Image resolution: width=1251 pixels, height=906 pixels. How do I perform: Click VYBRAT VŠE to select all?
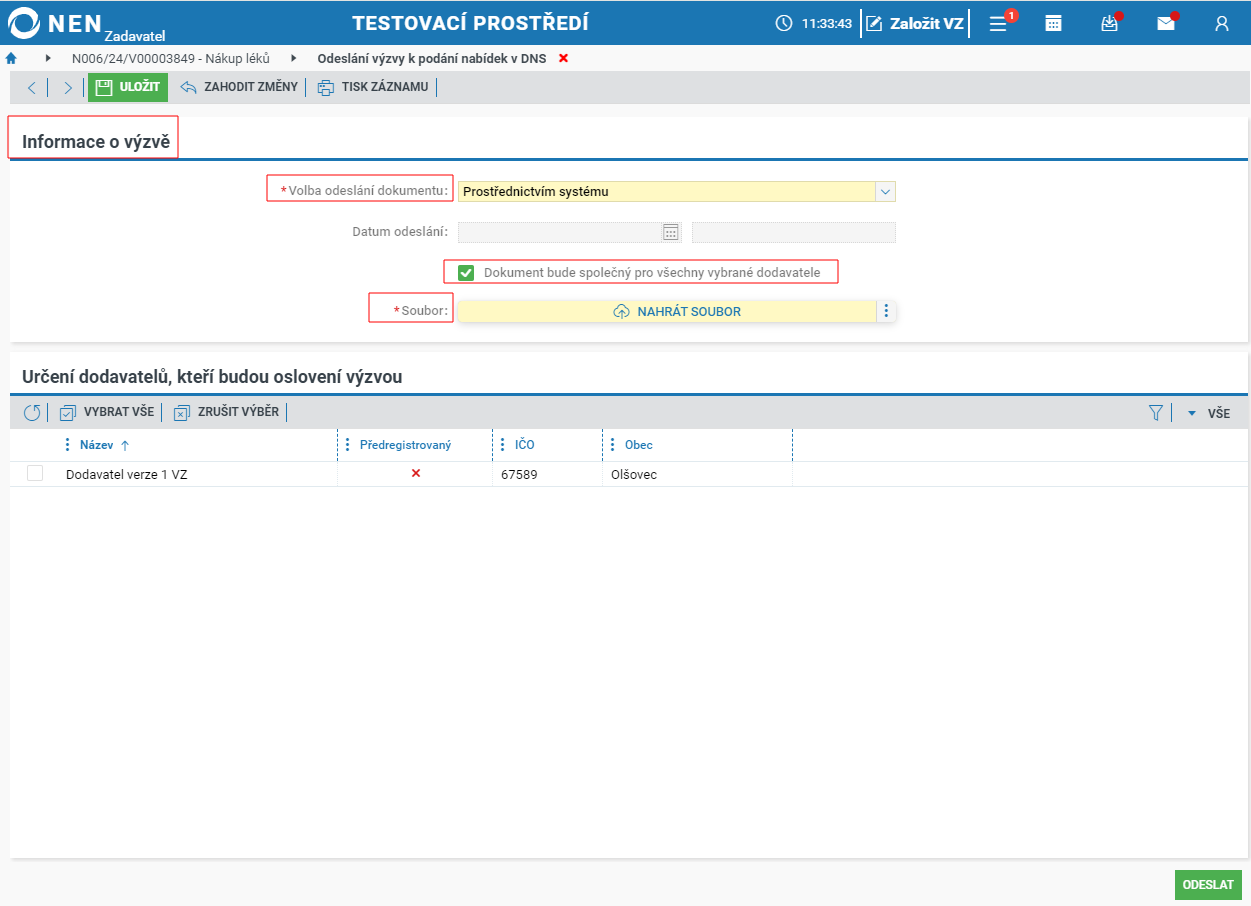pos(107,412)
